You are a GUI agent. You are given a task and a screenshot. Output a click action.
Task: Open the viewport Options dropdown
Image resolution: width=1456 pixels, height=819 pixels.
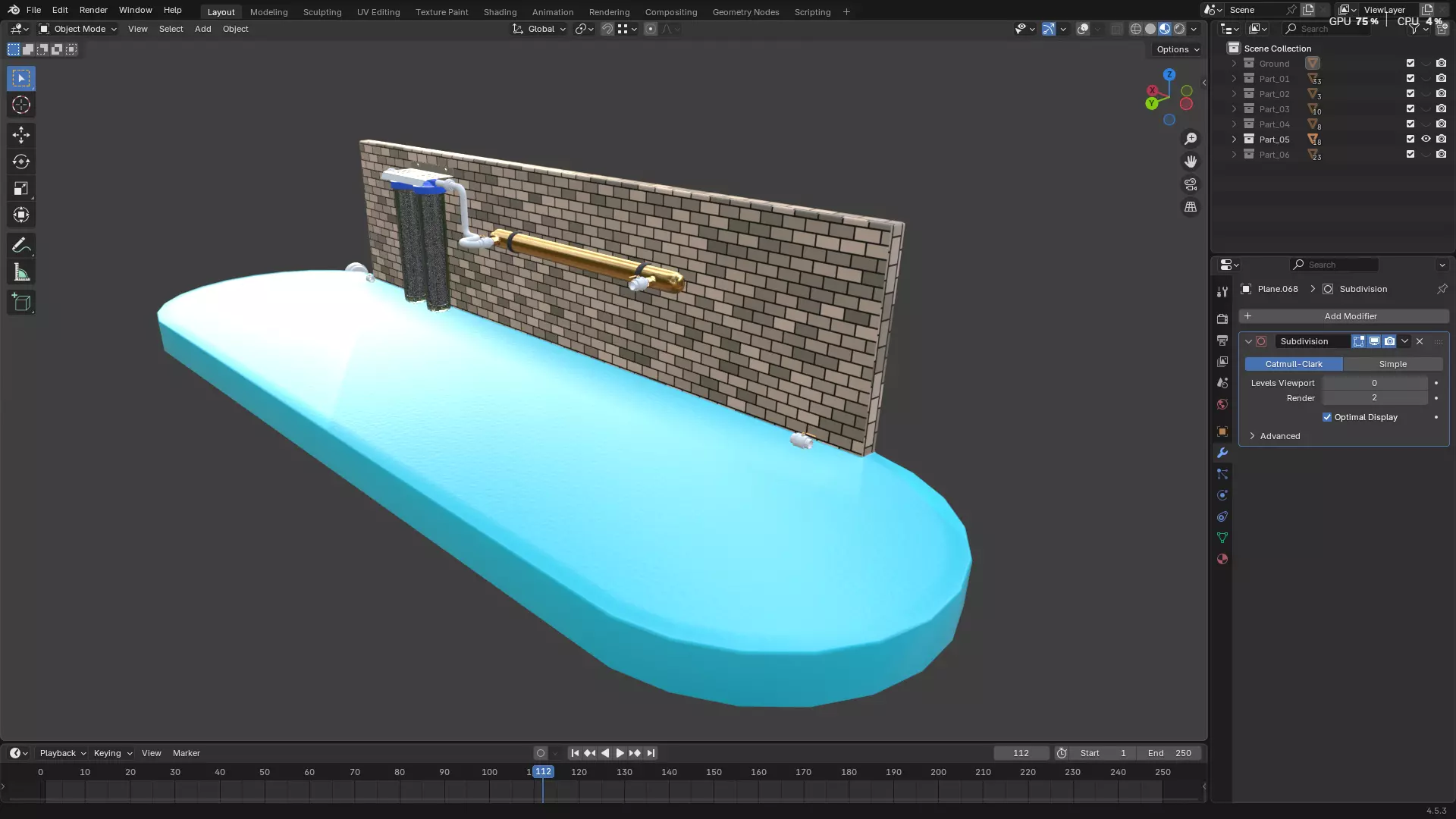(x=1178, y=49)
